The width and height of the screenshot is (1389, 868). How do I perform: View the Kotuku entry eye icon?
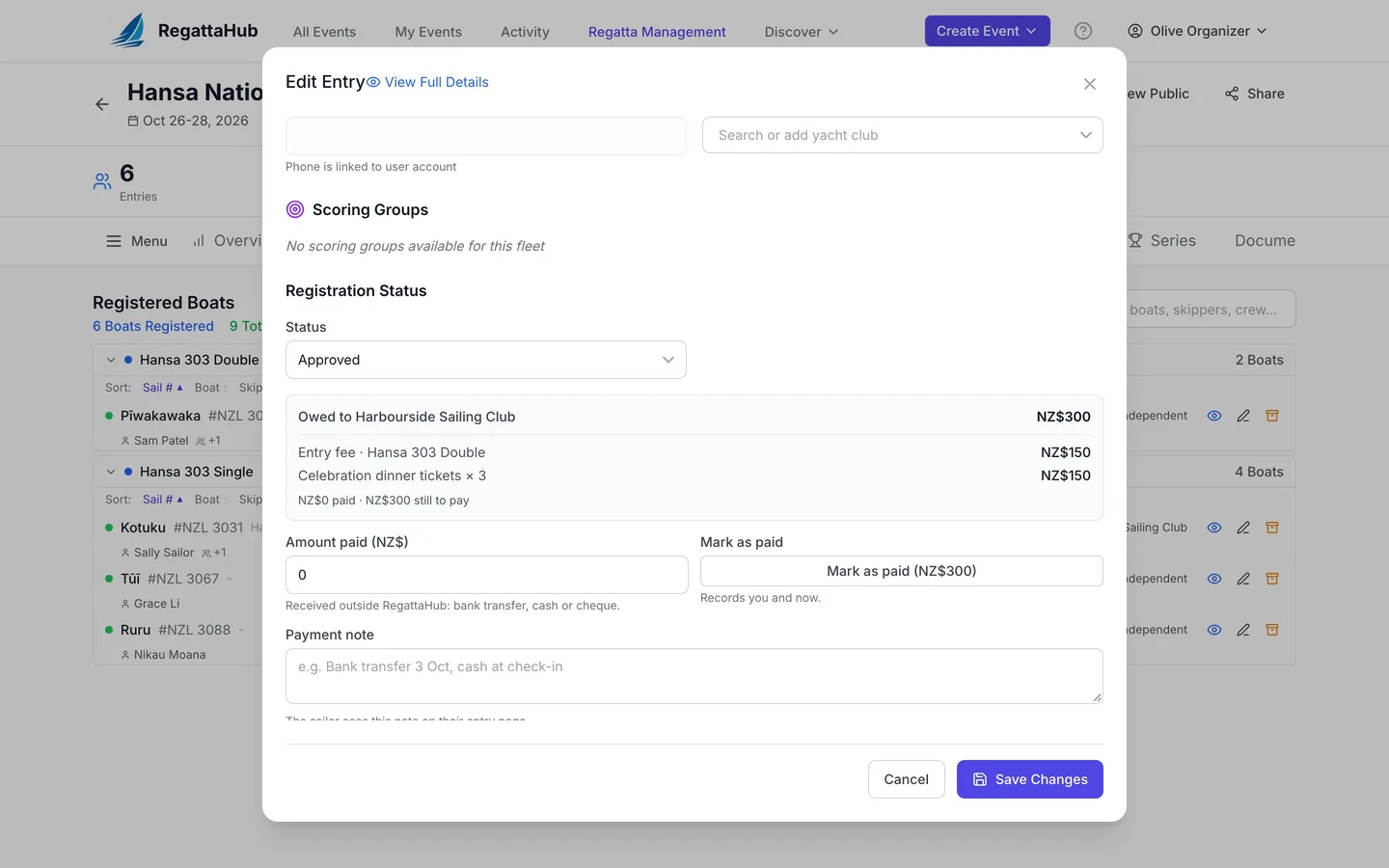(x=1214, y=528)
